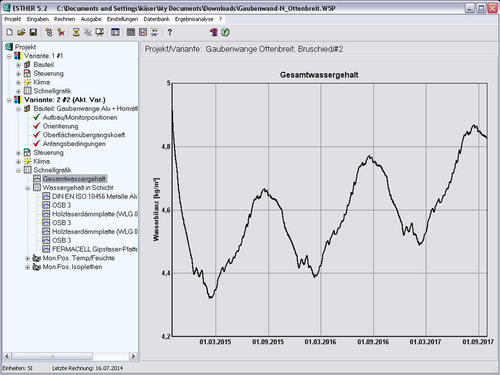Select Variante: 2 #2 (Akt. Var.) label
This screenshot has height=375, width=500.
click(x=64, y=100)
